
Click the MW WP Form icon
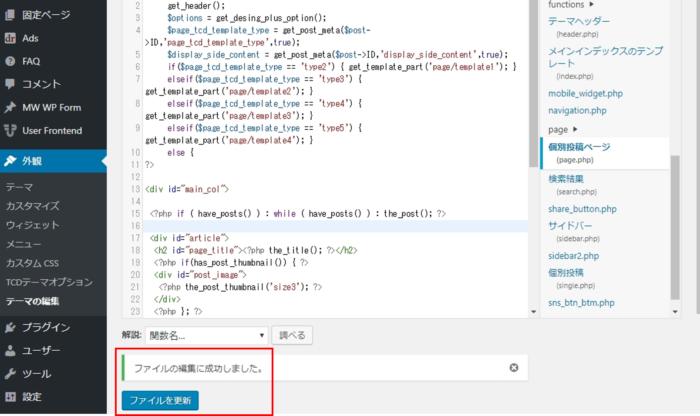(10, 108)
